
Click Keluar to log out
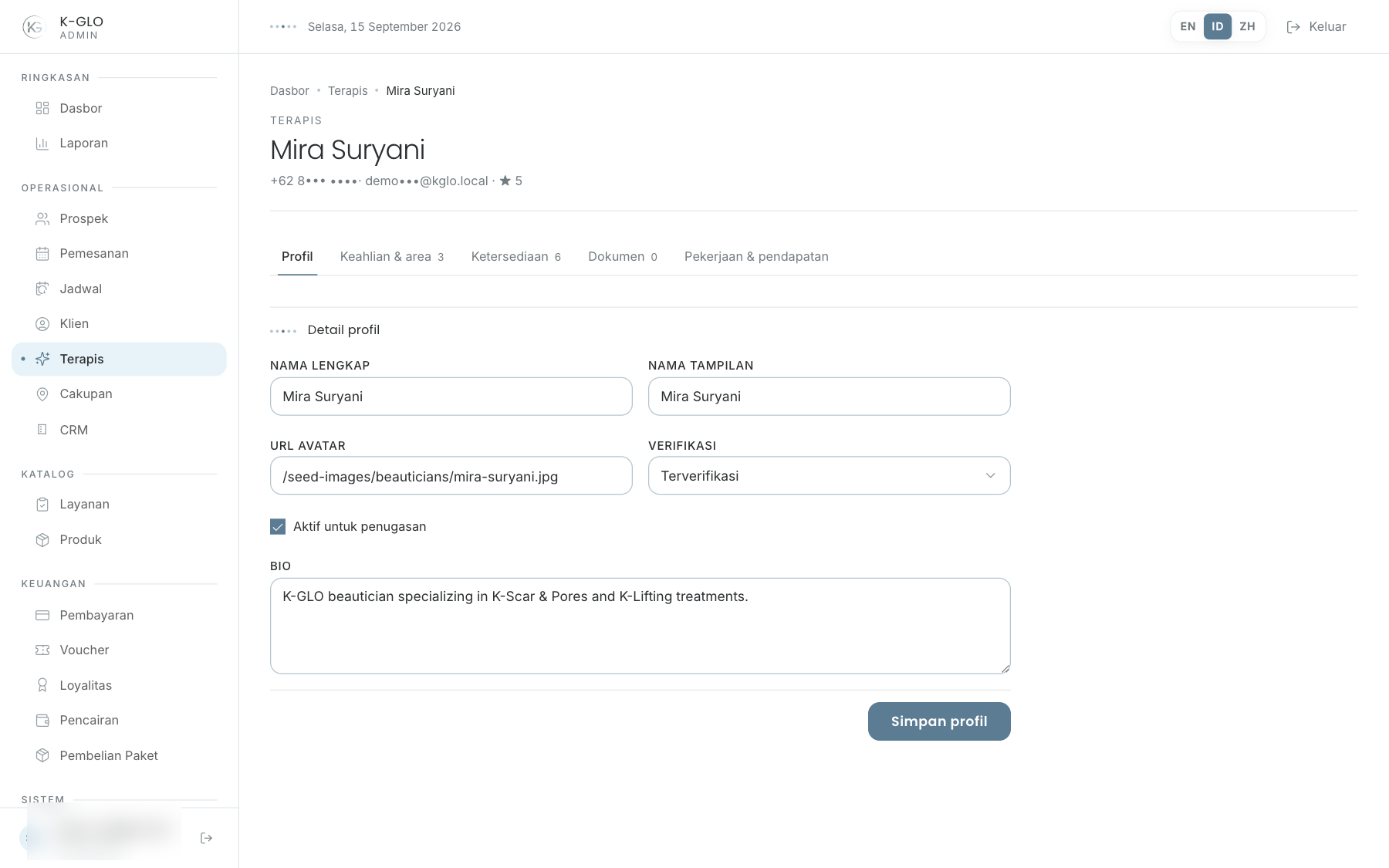click(x=1316, y=27)
